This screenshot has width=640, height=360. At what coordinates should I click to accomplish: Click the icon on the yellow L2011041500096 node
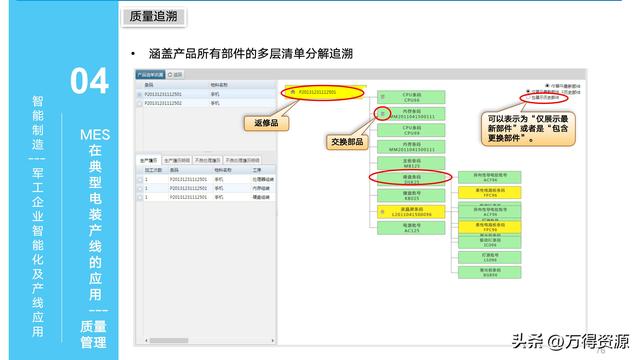(x=382, y=212)
